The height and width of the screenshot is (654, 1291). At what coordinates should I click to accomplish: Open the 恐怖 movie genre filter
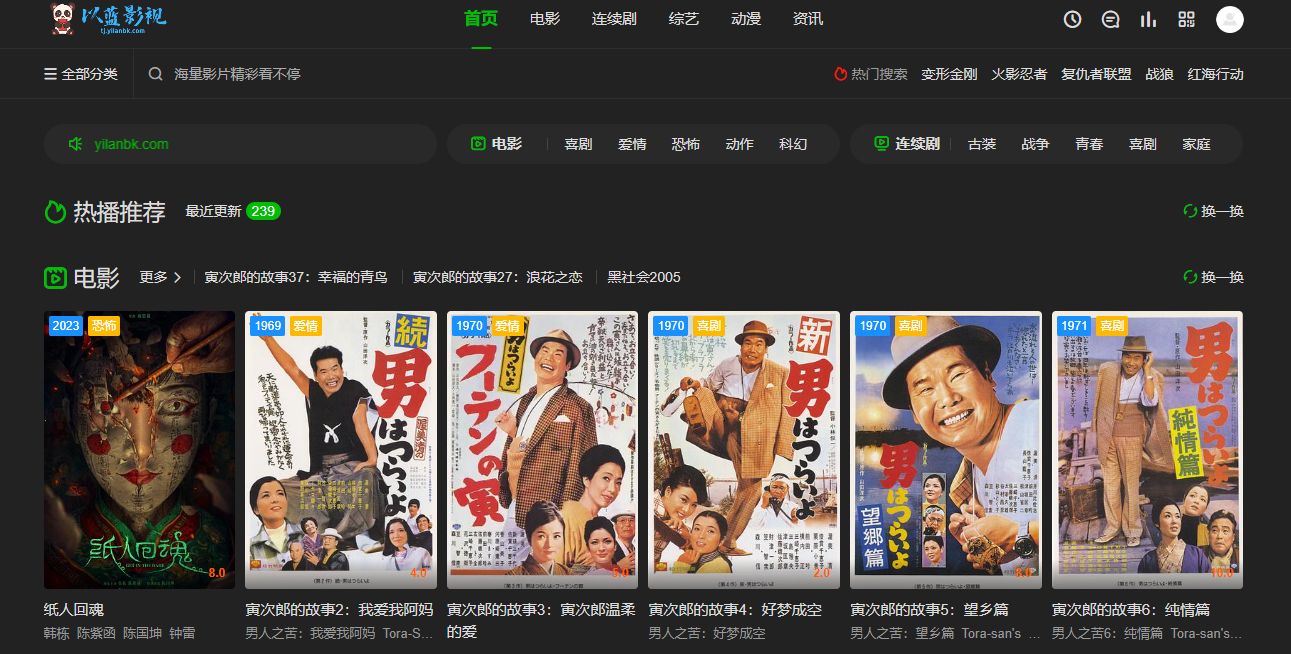685,144
